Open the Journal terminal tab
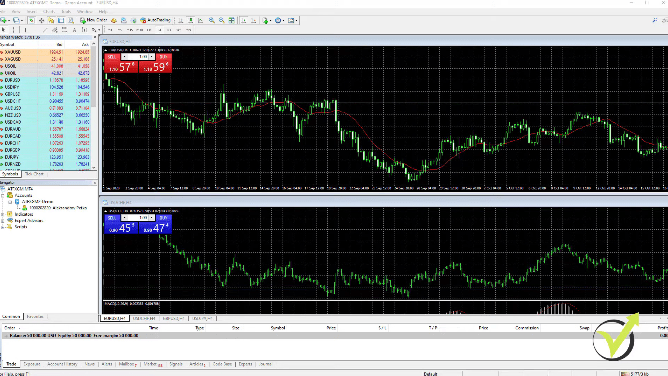This screenshot has width=668, height=376. point(265,365)
